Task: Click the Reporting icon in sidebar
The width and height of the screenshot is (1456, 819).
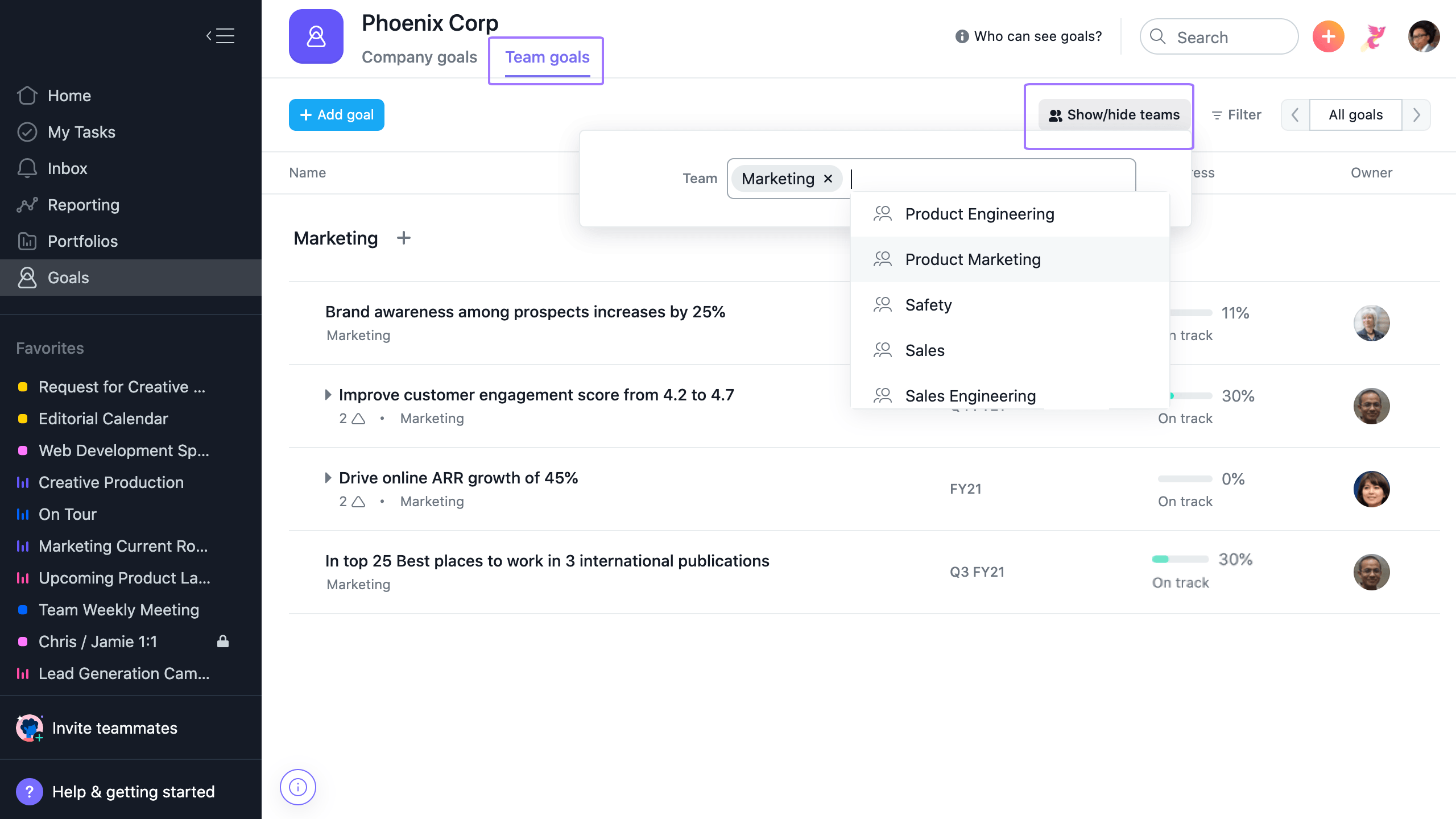Action: click(27, 204)
